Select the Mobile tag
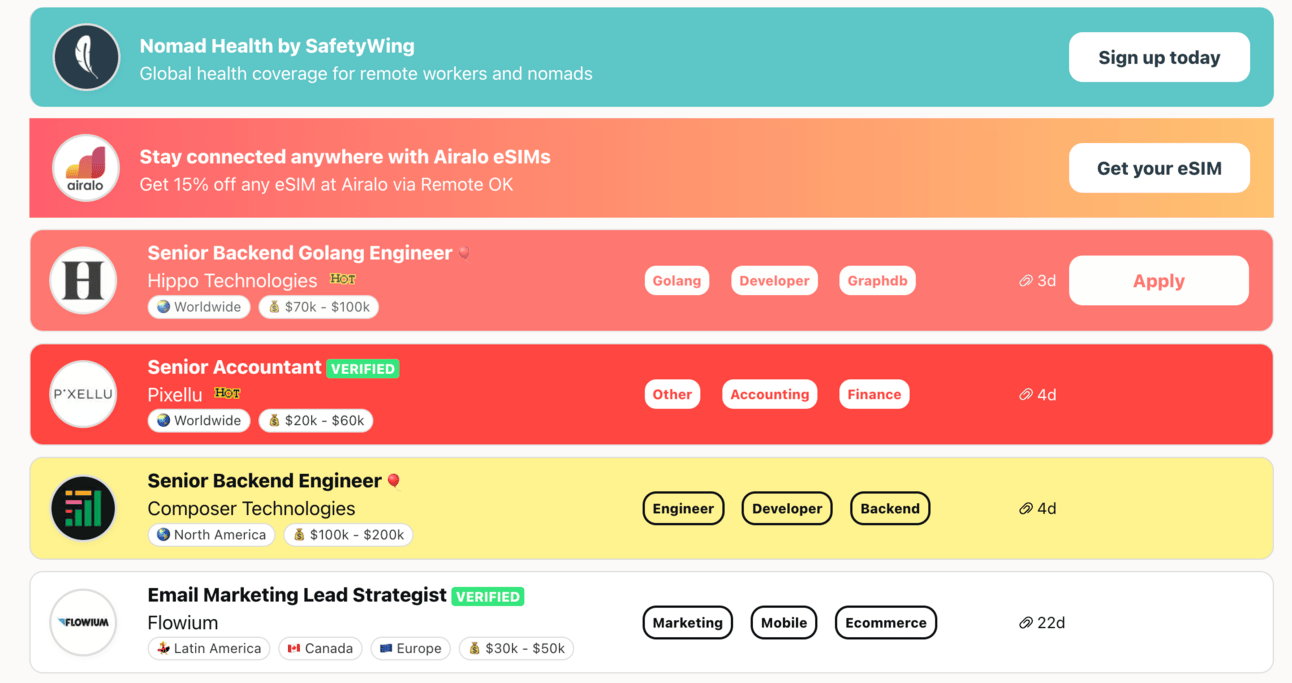The width and height of the screenshot is (1292, 683). point(784,622)
